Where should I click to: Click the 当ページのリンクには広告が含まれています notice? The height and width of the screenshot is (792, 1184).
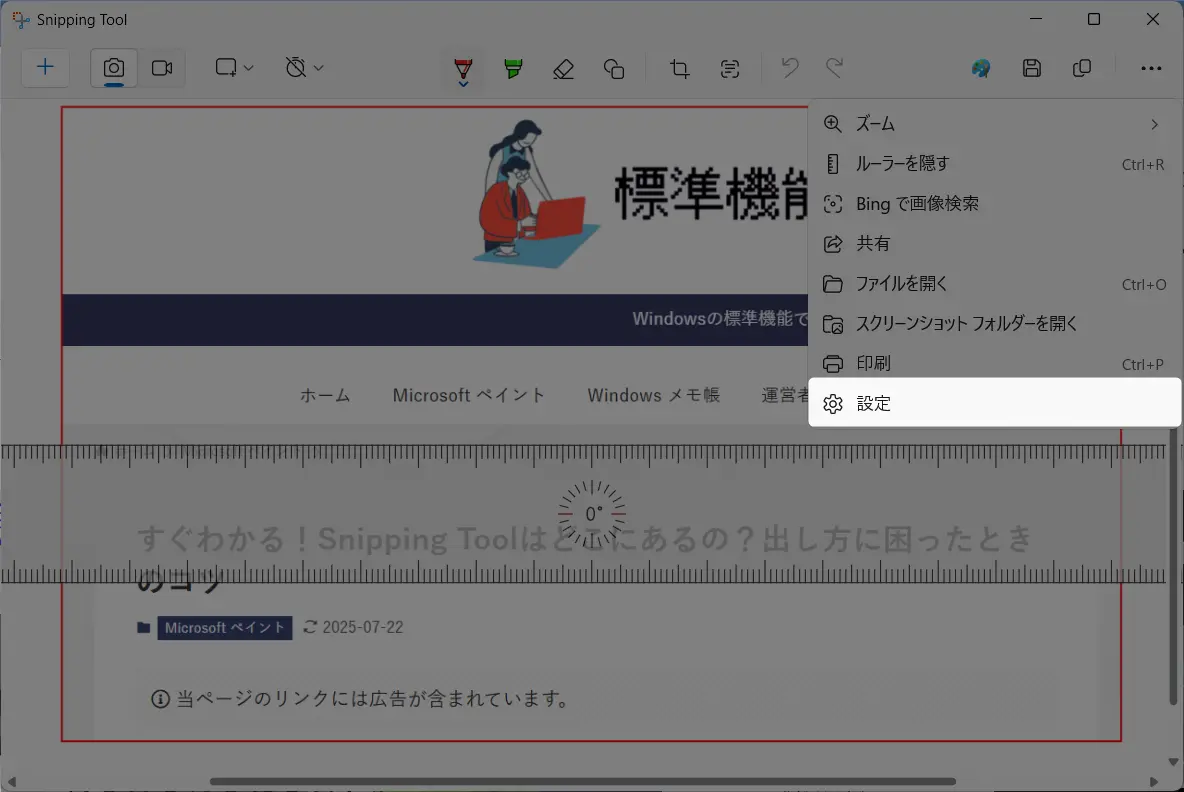click(373, 699)
